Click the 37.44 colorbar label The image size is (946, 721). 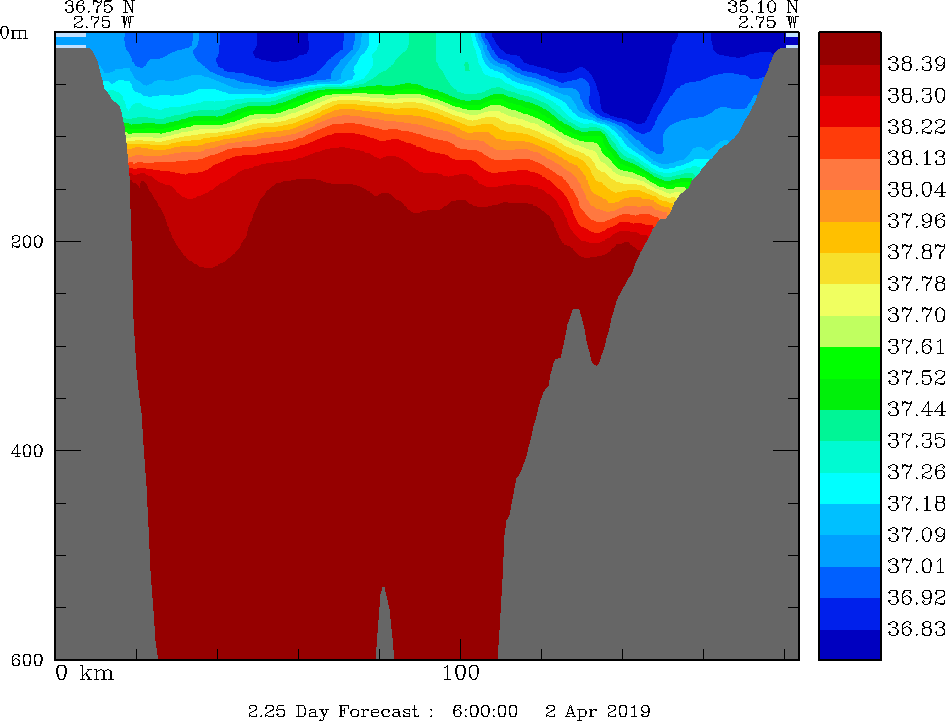tap(916, 409)
